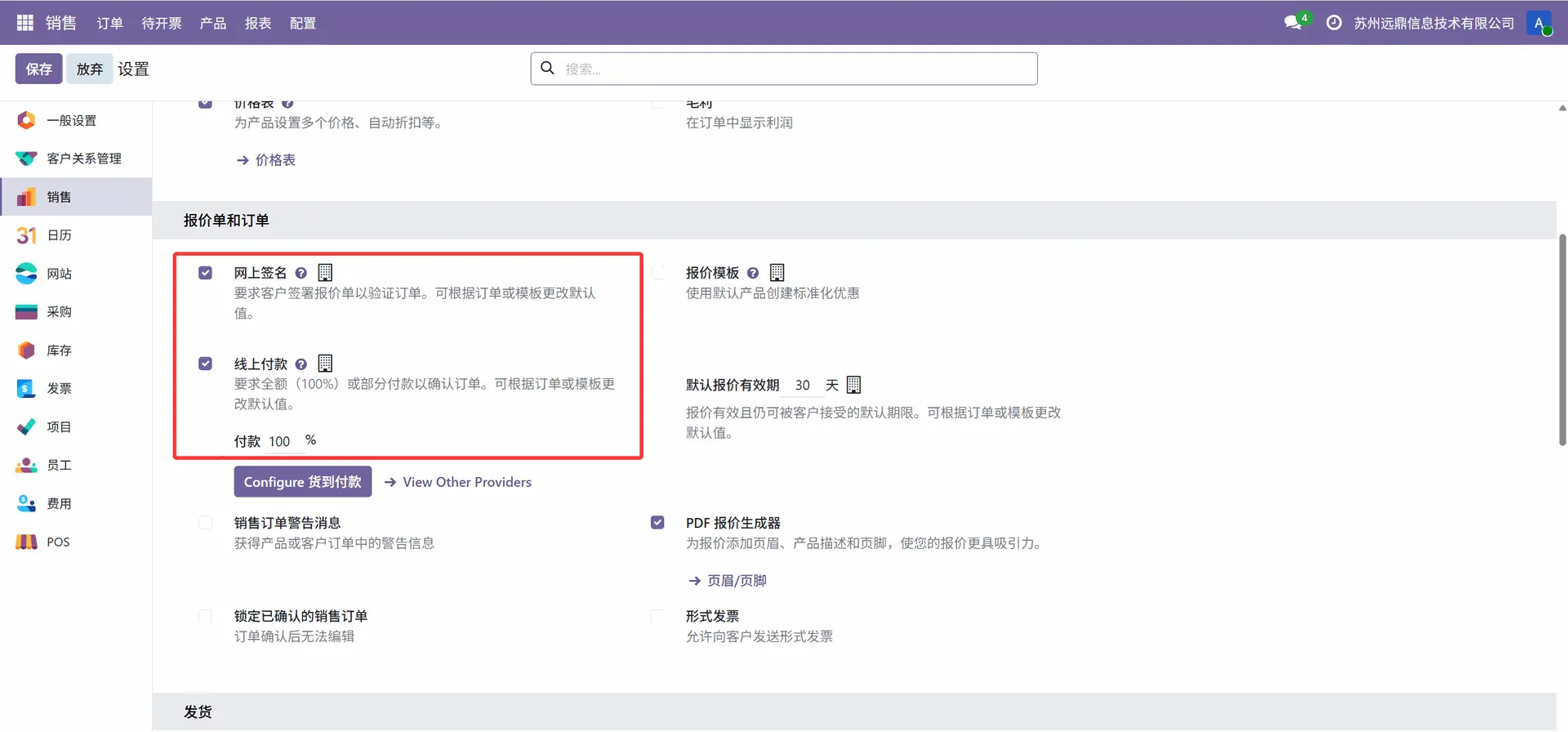
Task: Select the POS settings icon in sidebar
Action: 26,542
